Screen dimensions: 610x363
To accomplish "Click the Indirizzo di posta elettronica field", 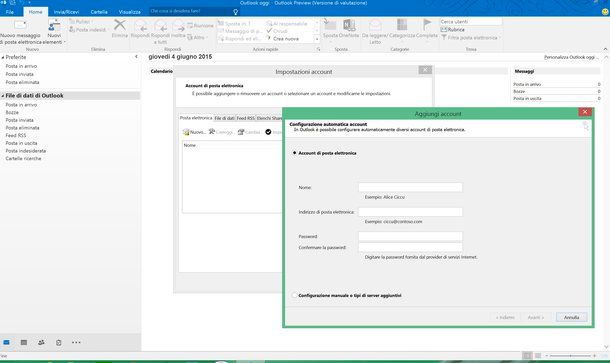I will [x=410, y=212].
